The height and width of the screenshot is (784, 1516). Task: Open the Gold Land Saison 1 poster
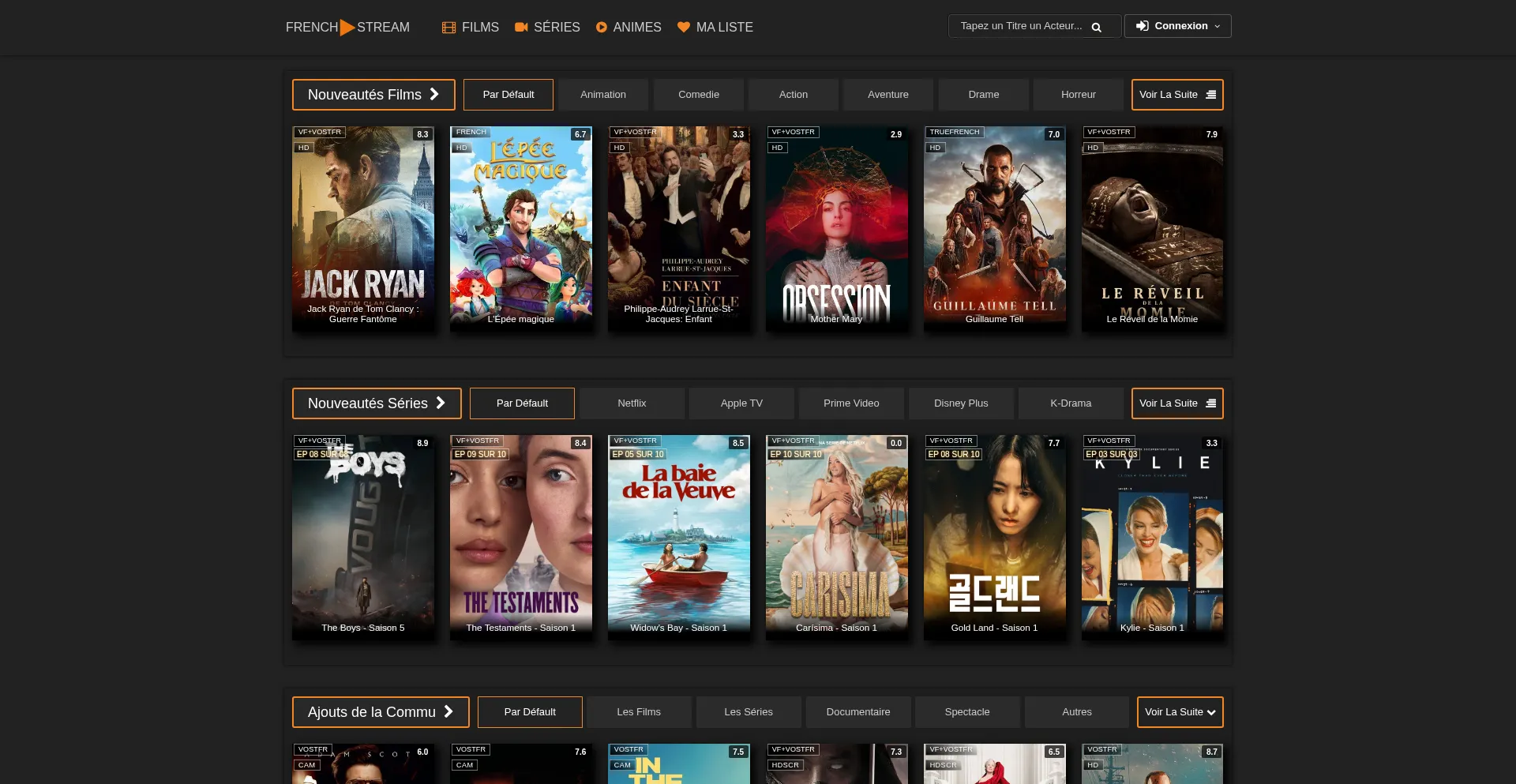coord(995,538)
